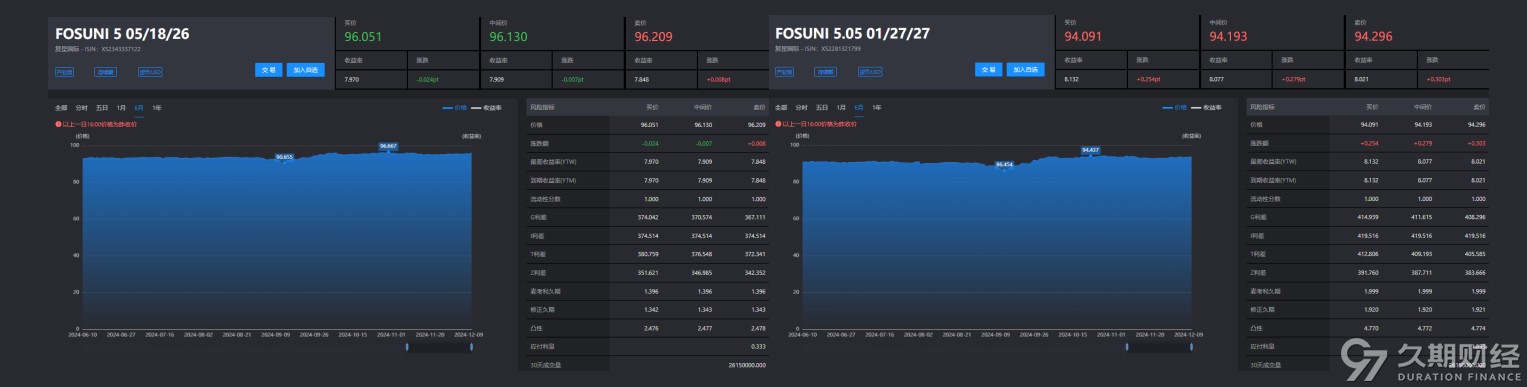
Task: Click second blue tag under FOSUNI 5 05/18/26
Action: pos(105,72)
